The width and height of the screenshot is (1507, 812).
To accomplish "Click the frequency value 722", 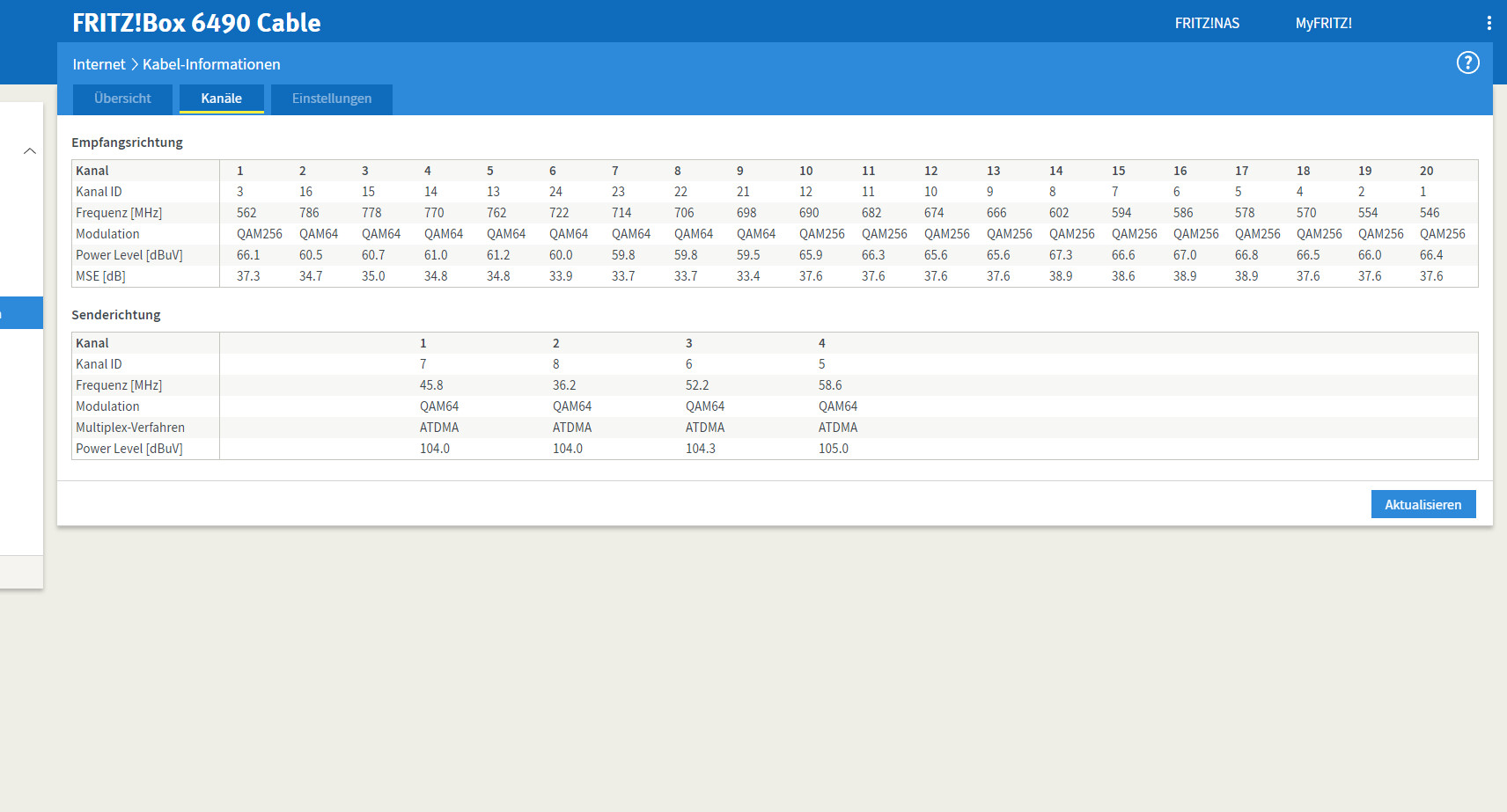I will click(x=559, y=213).
